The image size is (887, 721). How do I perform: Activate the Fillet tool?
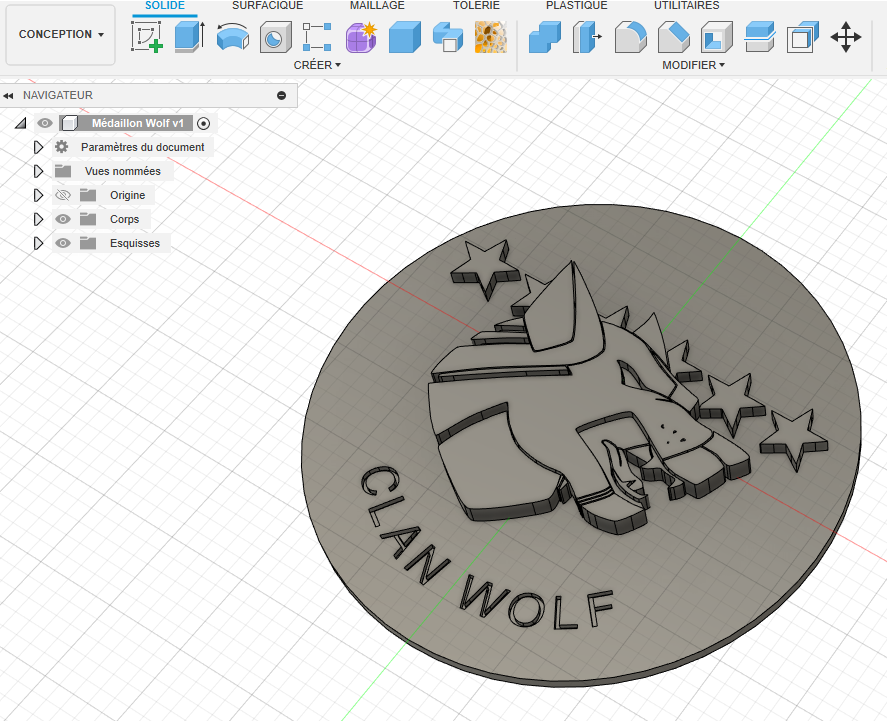(631, 37)
